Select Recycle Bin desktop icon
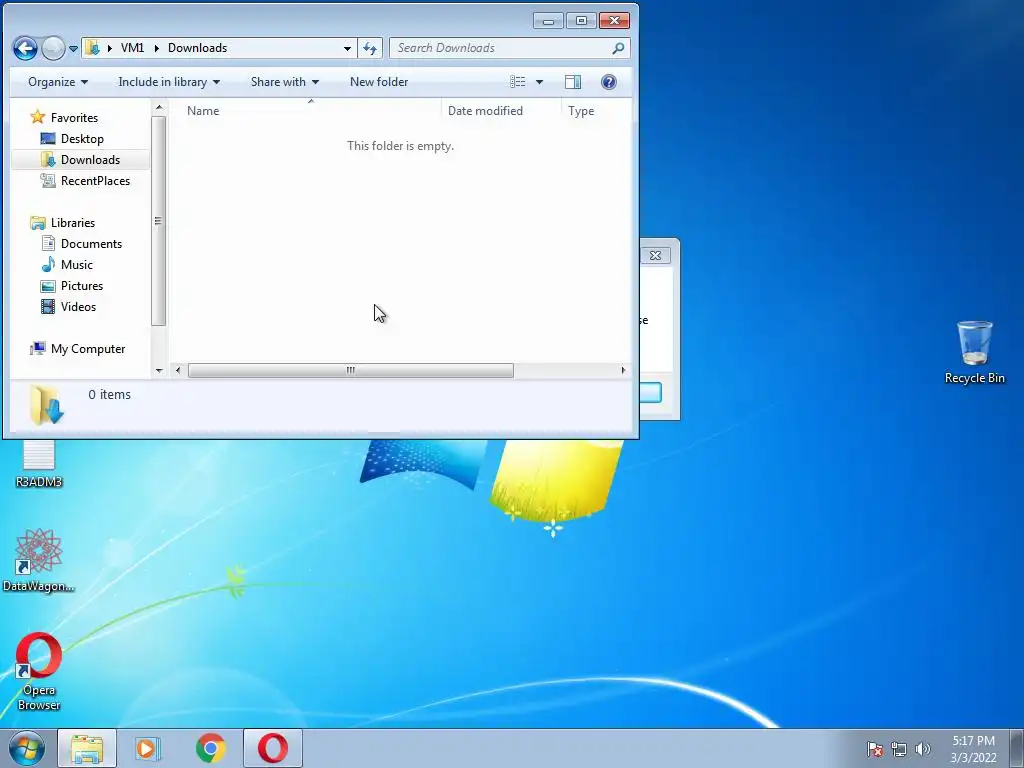The image size is (1024, 768). 974,351
